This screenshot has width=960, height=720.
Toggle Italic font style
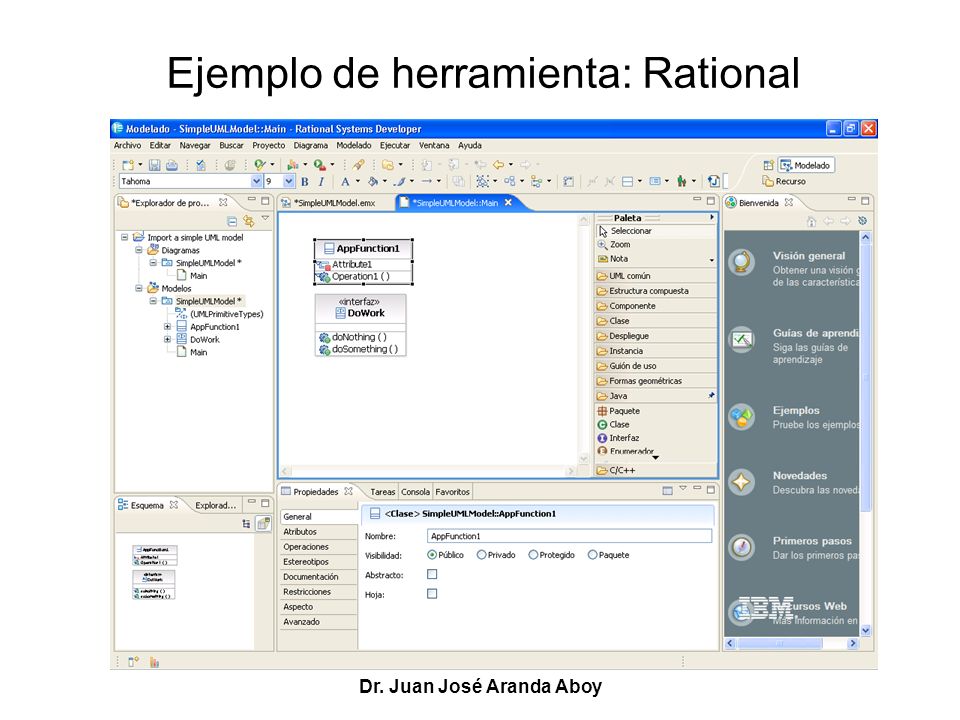(321, 181)
